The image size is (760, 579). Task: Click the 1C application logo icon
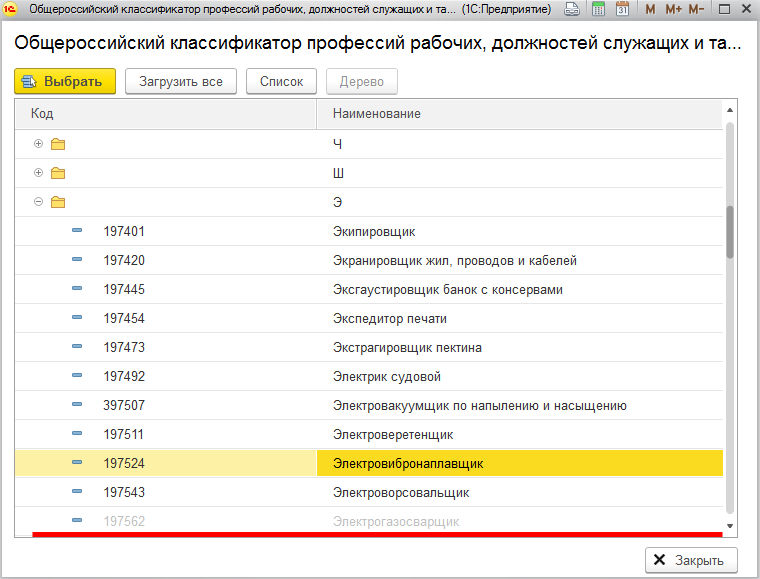(x=12, y=10)
